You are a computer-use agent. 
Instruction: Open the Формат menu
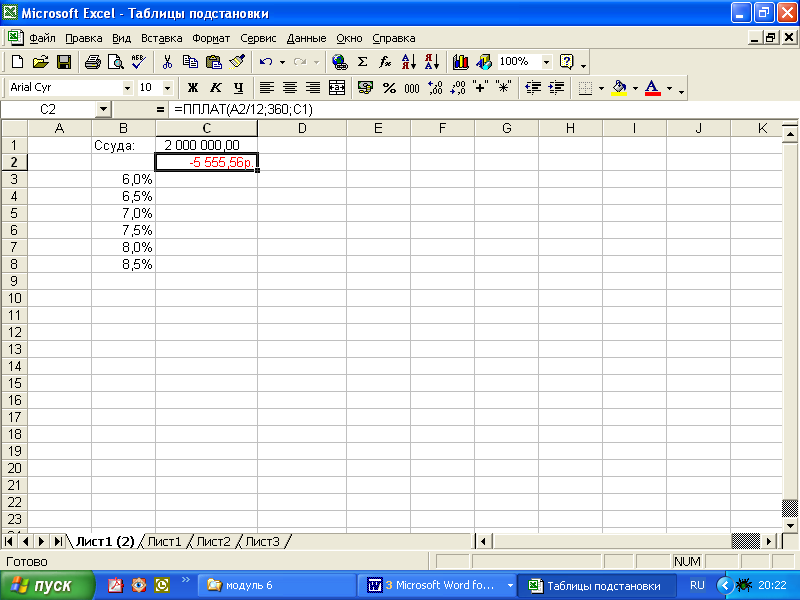211,38
